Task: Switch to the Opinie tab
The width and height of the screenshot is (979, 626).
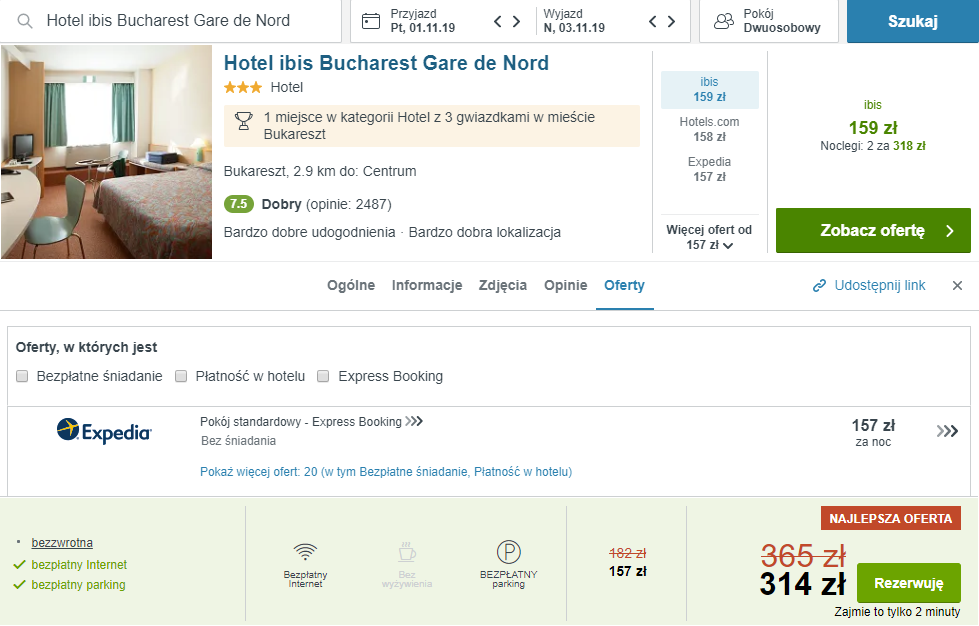Action: 565,285
